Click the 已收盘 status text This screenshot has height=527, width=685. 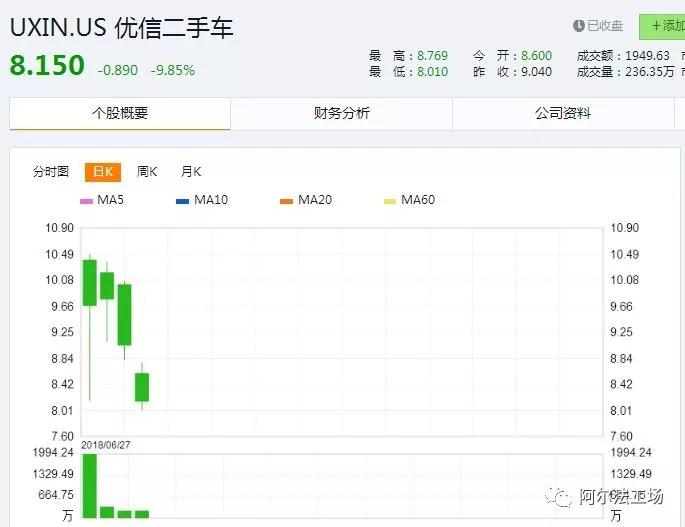click(x=605, y=26)
